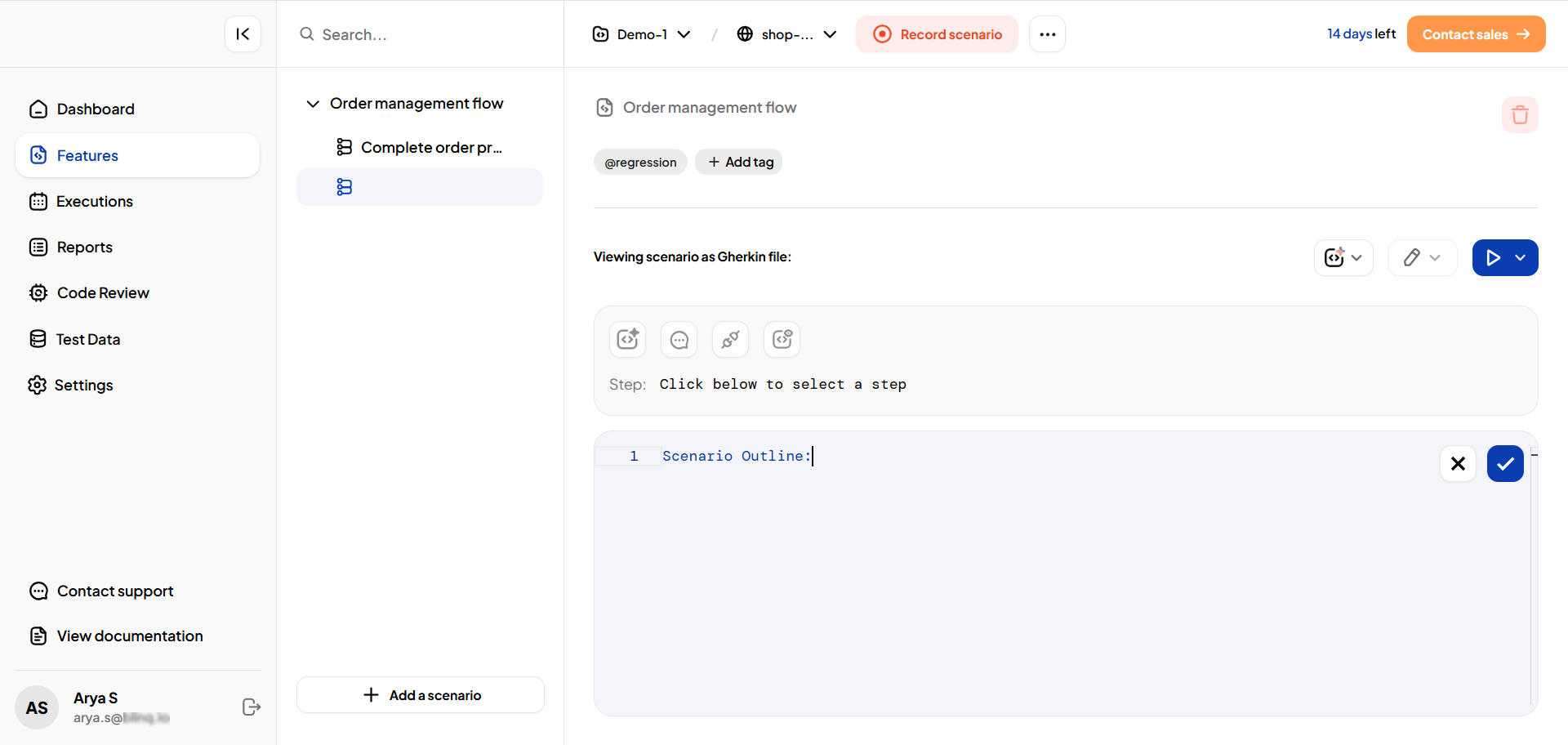This screenshot has height=745, width=1568.
Task: Click the Search input field
Action: pyautogui.click(x=425, y=34)
